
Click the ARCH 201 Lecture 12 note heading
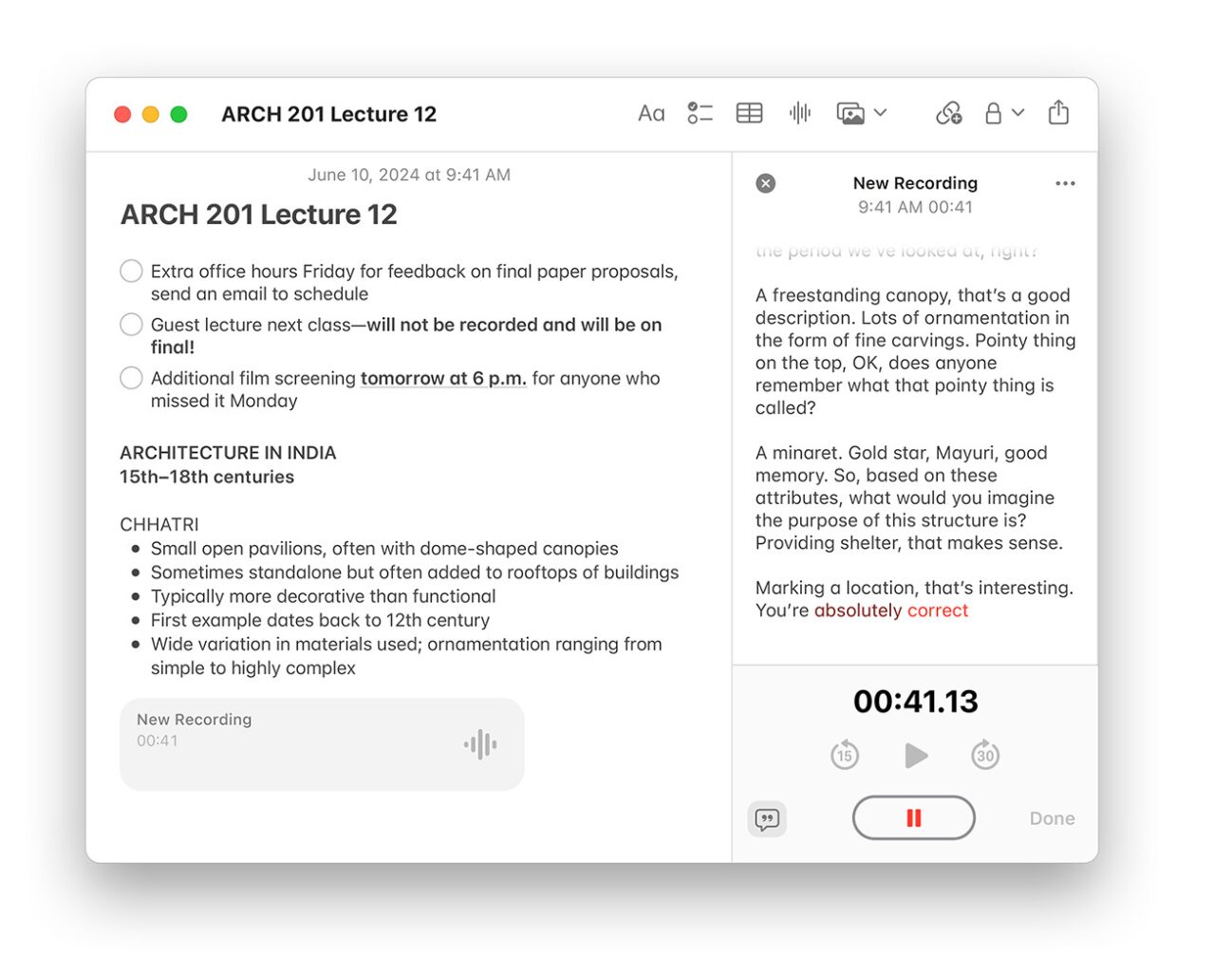(x=258, y=215)
